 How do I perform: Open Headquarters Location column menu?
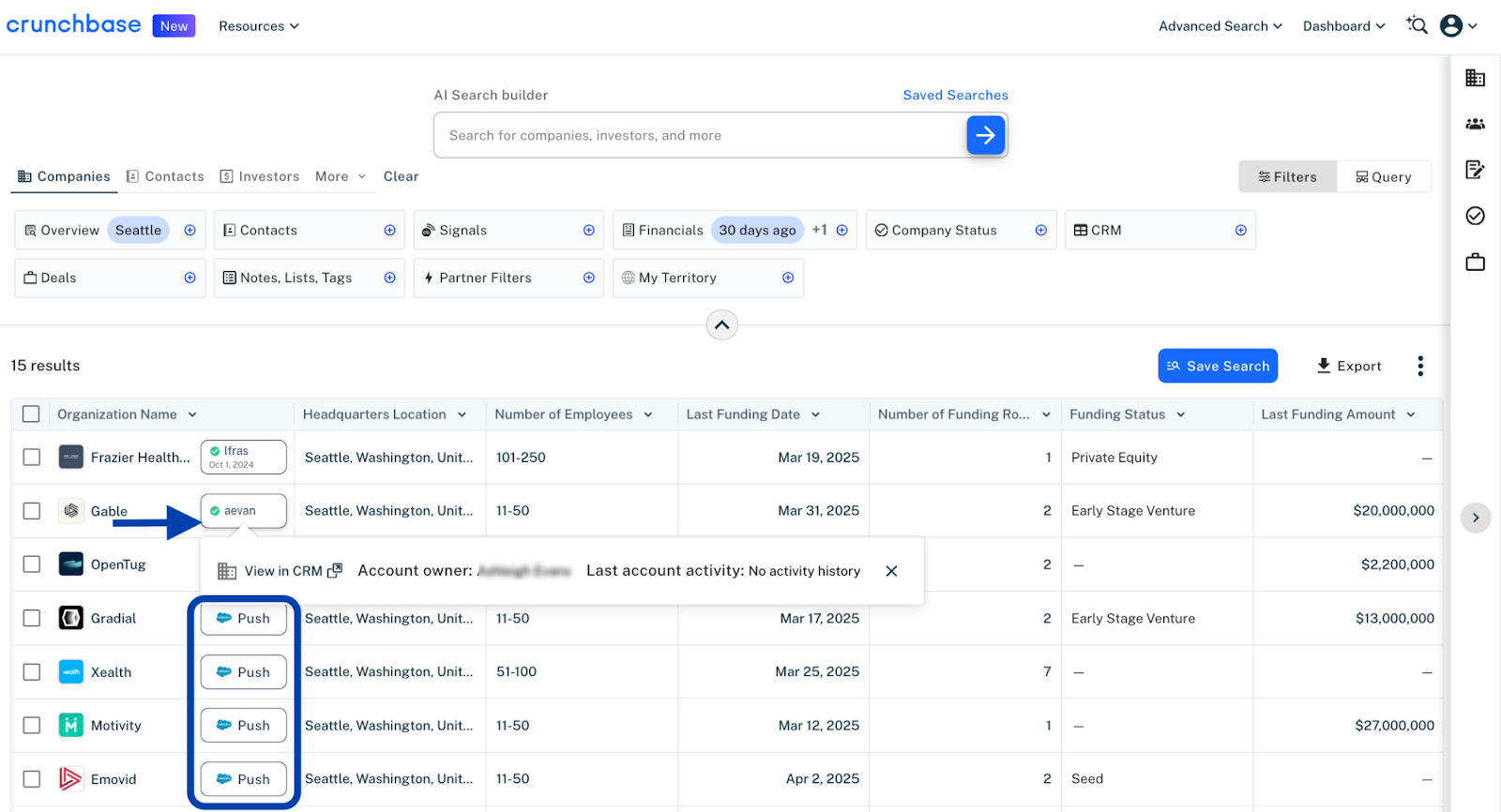[x=462, y=414]
